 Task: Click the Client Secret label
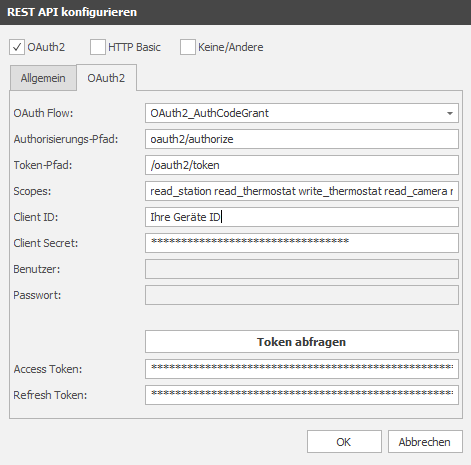click(46, 243)
